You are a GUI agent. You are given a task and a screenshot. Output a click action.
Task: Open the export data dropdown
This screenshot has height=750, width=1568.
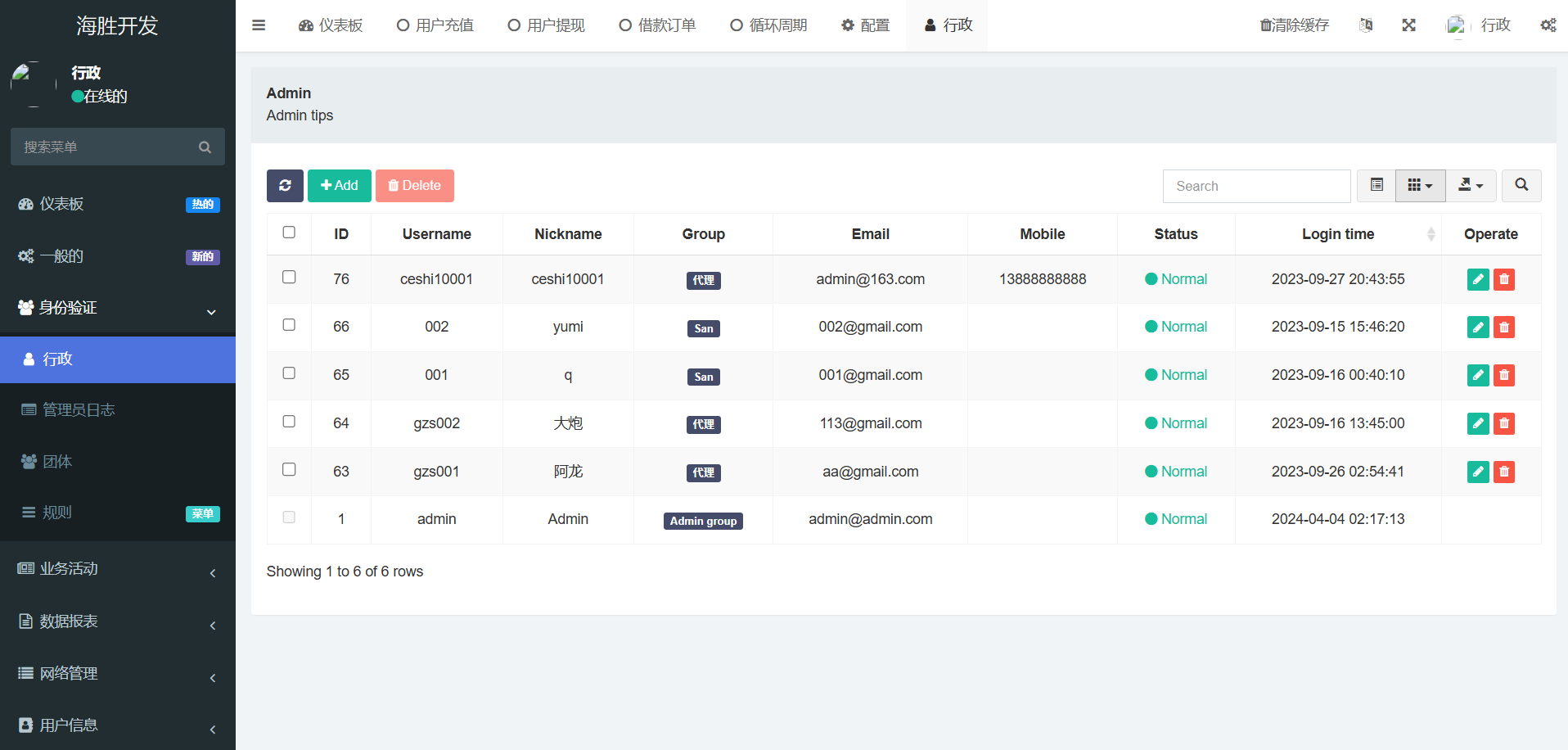tap(1471, 186)
